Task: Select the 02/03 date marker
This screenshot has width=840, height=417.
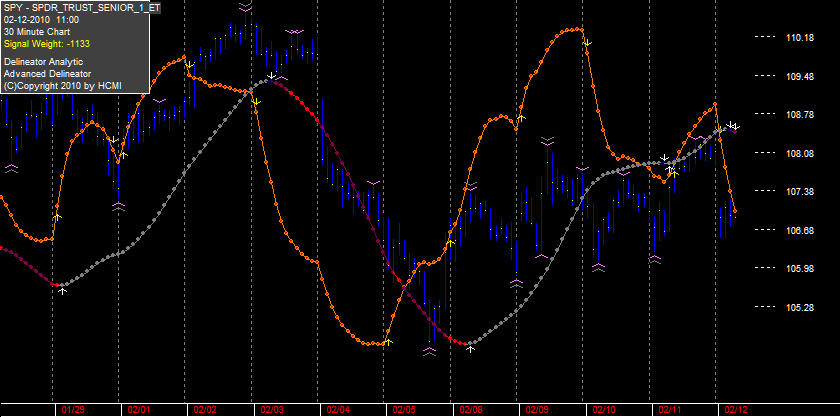Action: [x=272, y=410]
